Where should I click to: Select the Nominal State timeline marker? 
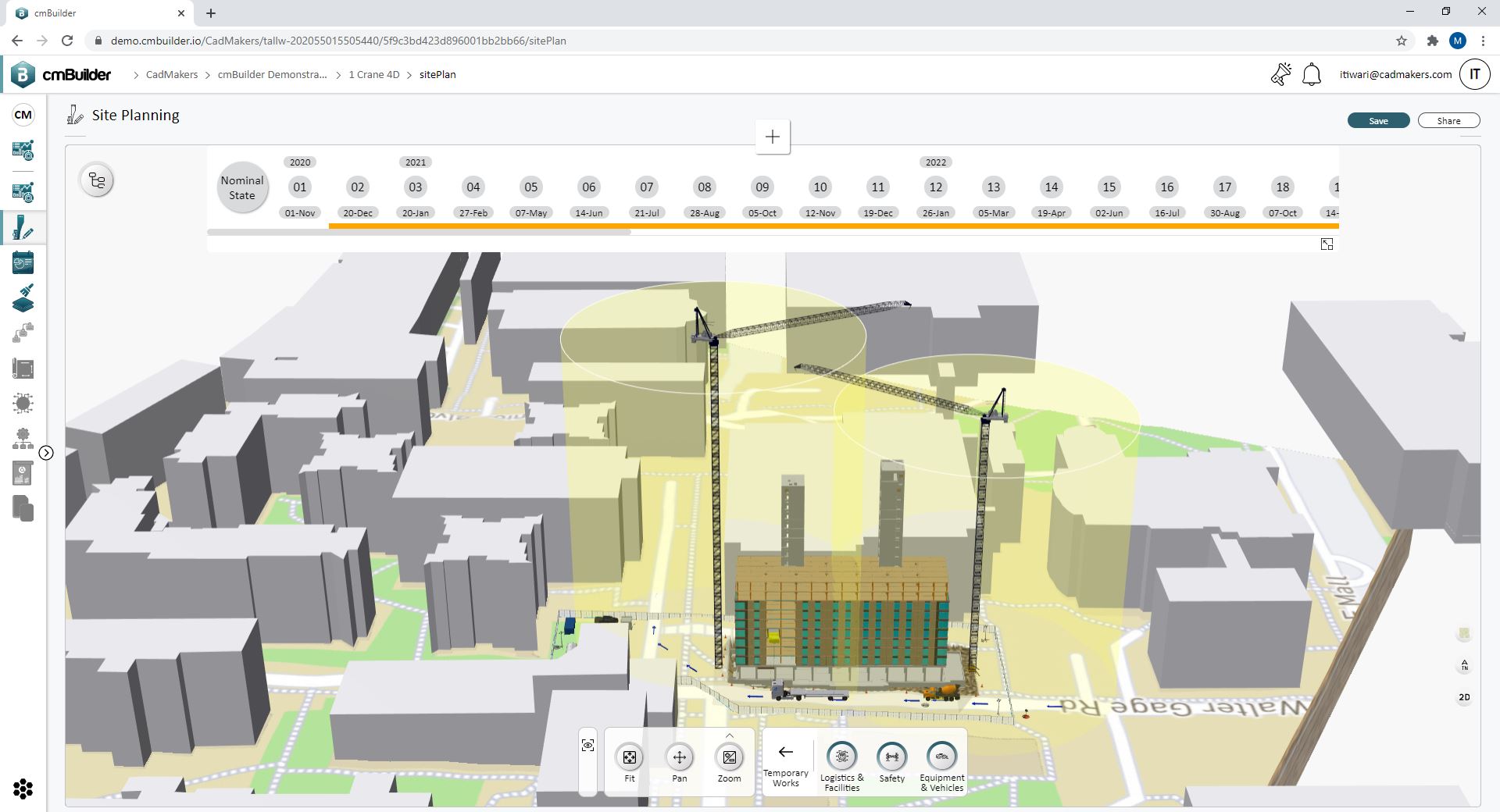(x=242, y=187)
